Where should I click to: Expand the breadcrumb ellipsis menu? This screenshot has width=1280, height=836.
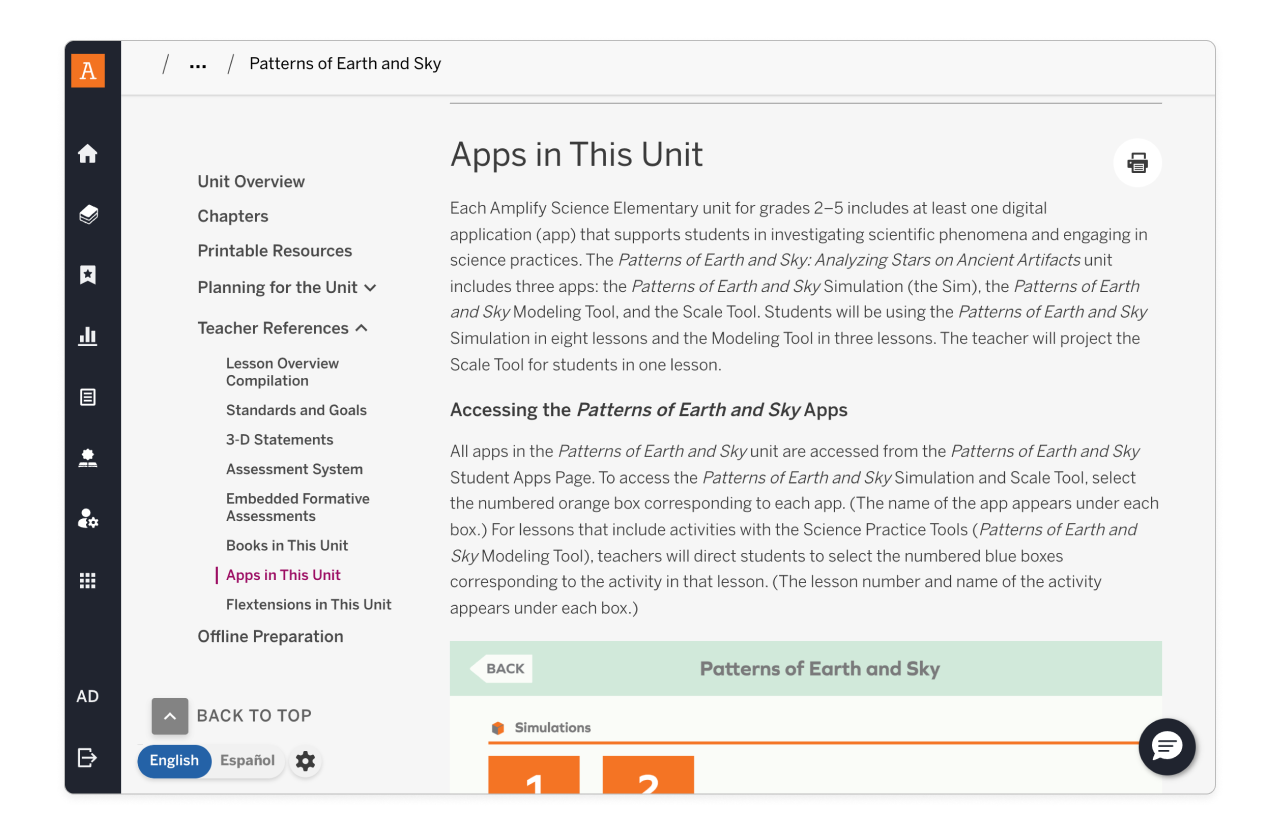click(x=197, y=63)
